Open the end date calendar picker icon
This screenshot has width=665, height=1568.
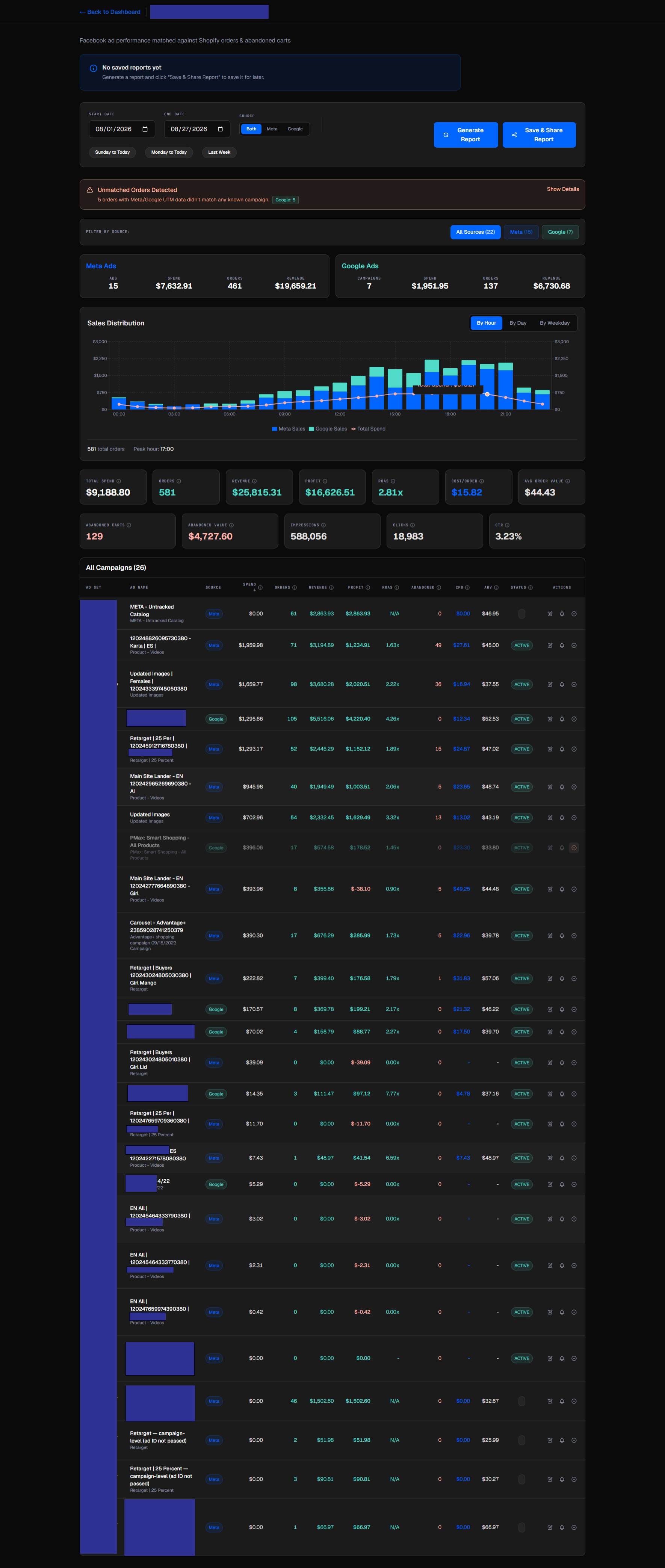tap(220, 129)
